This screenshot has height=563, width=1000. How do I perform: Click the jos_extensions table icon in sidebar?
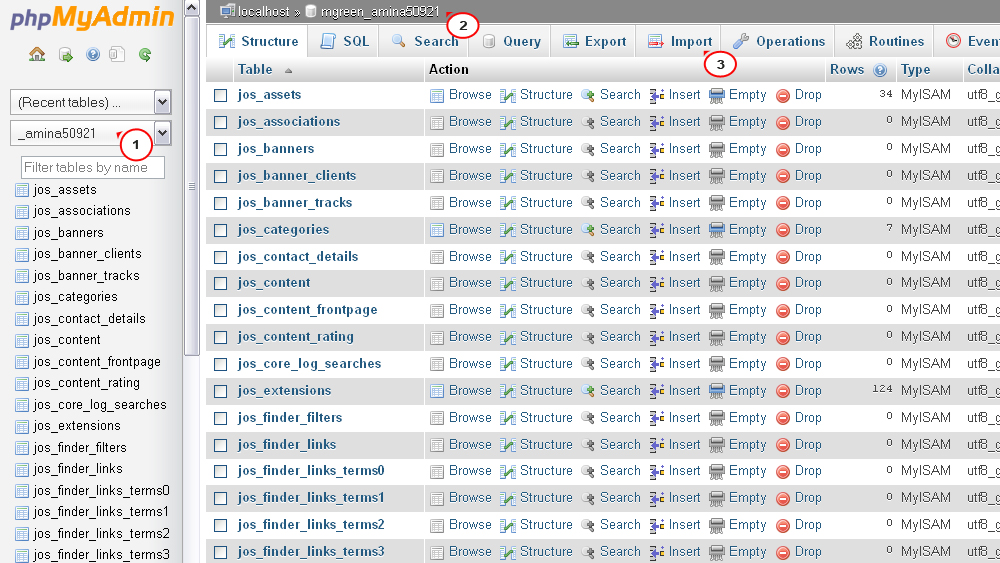22,426
